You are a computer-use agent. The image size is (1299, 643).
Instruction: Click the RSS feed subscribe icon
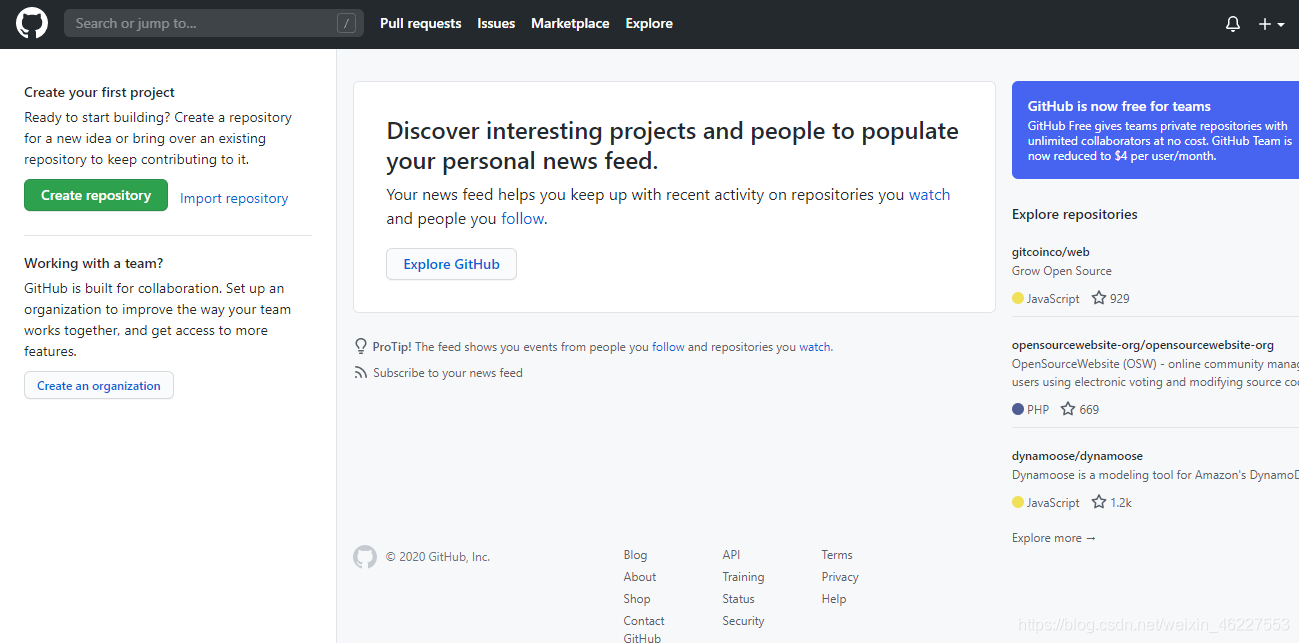[x=361, y=372]
